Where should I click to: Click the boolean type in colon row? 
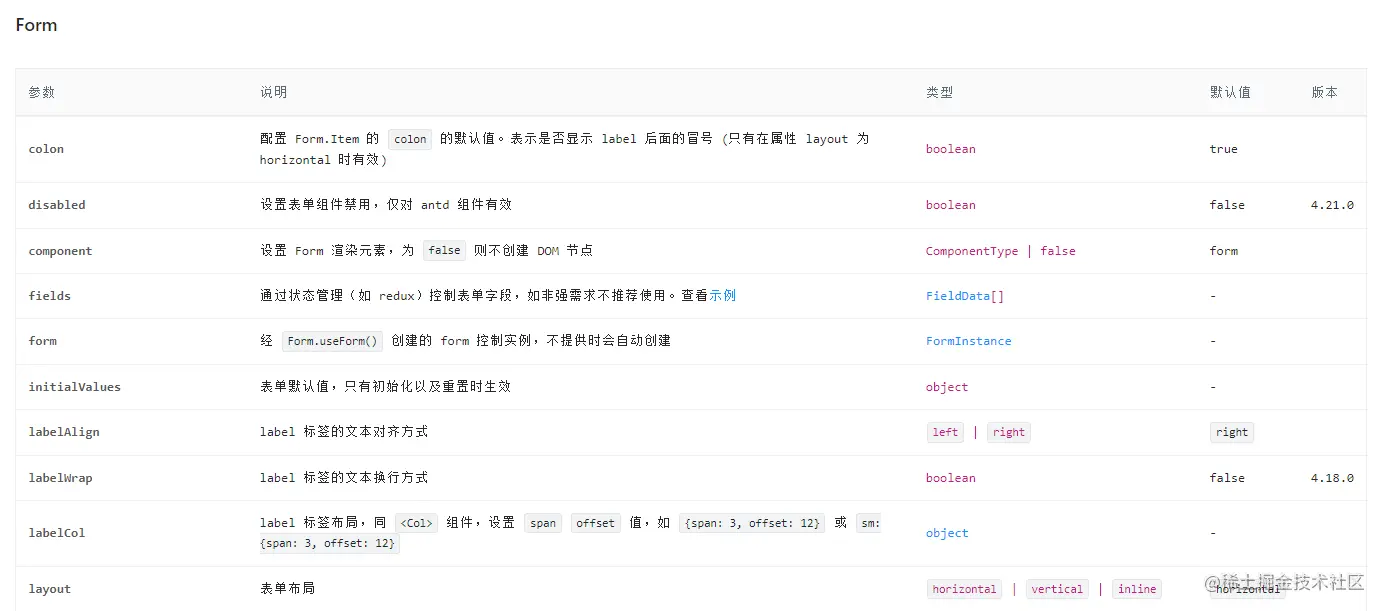(951, 149)
